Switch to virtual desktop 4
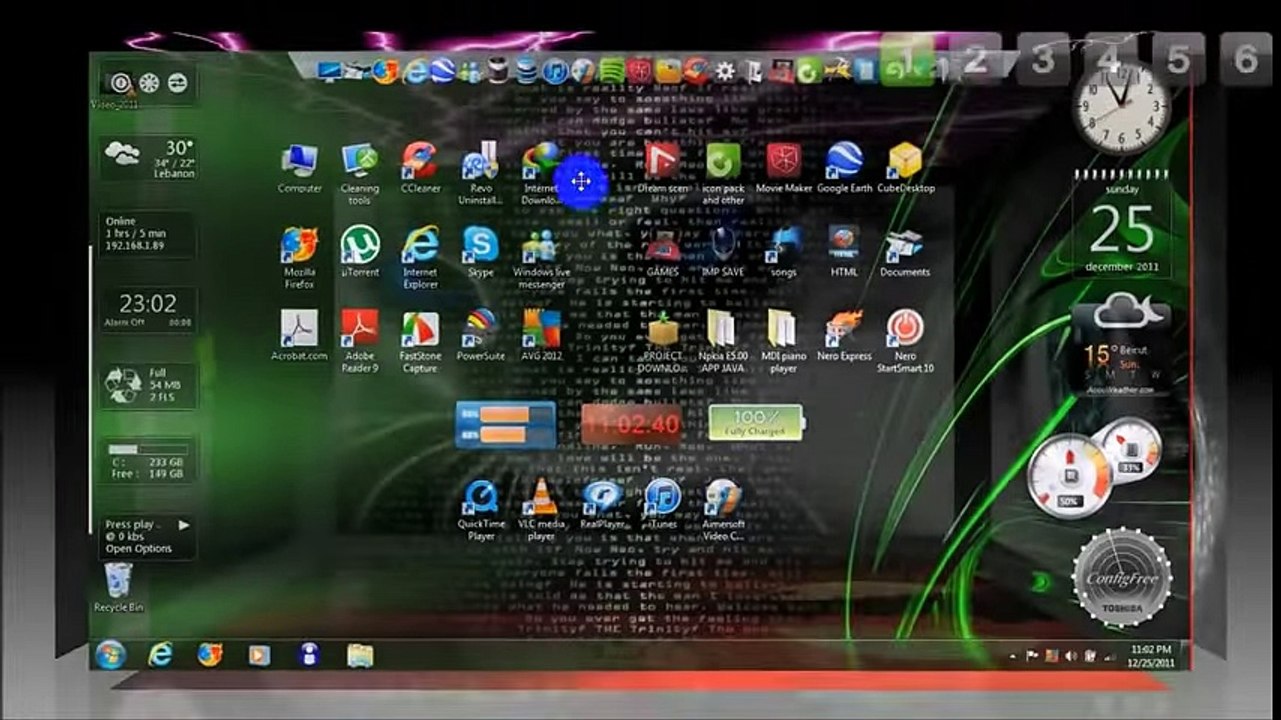 pyautogui.click(x=1110, y=58)
